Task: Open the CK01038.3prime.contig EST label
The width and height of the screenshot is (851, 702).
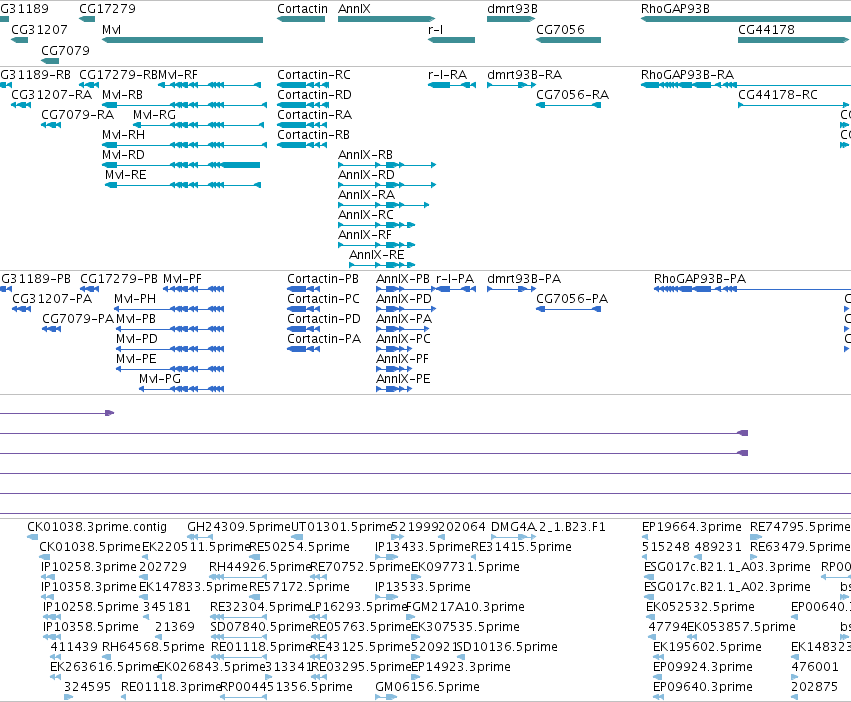Action: click(x=97, y=527)
